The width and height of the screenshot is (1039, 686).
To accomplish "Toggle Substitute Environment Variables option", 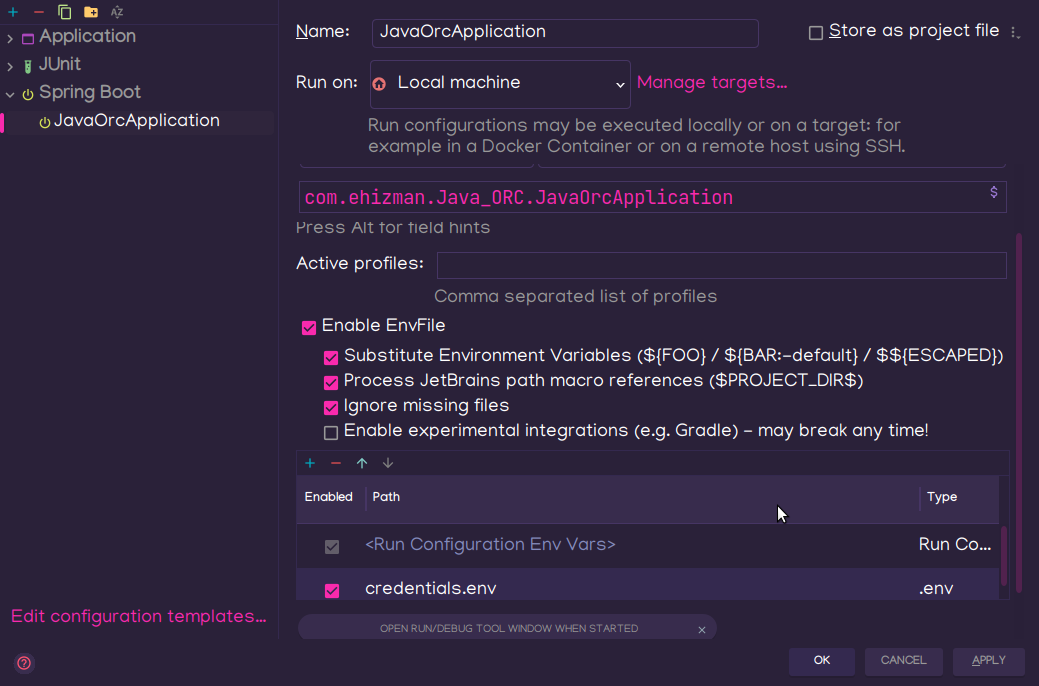I will [x=331, y=357].
